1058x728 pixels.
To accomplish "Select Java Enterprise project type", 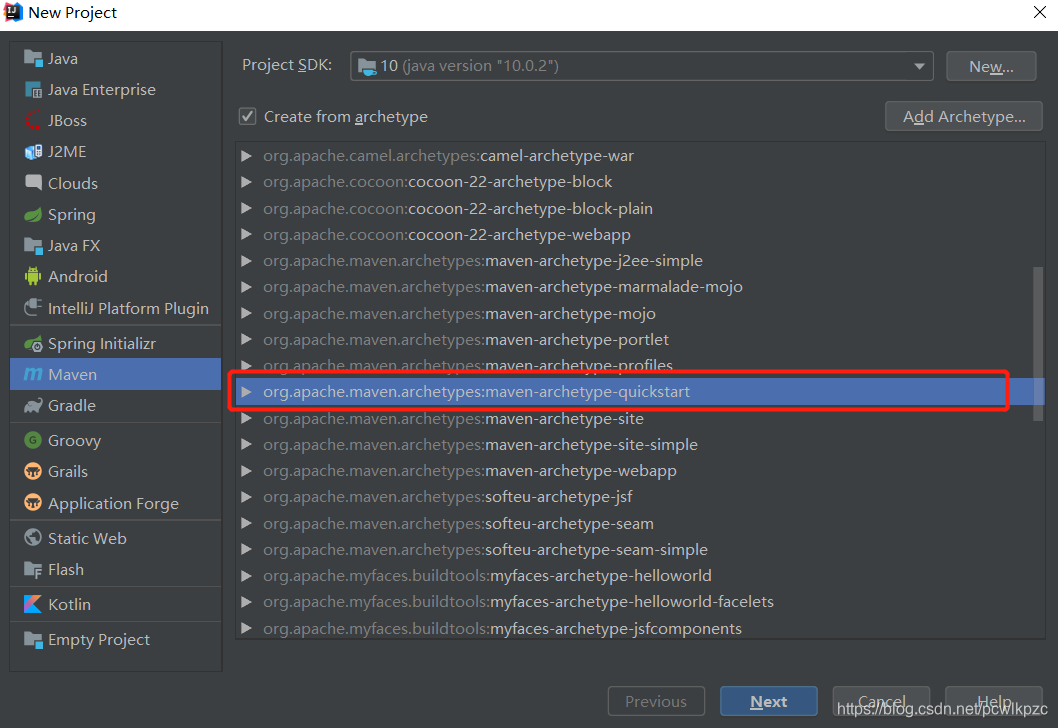I will [x=115, y=89].
